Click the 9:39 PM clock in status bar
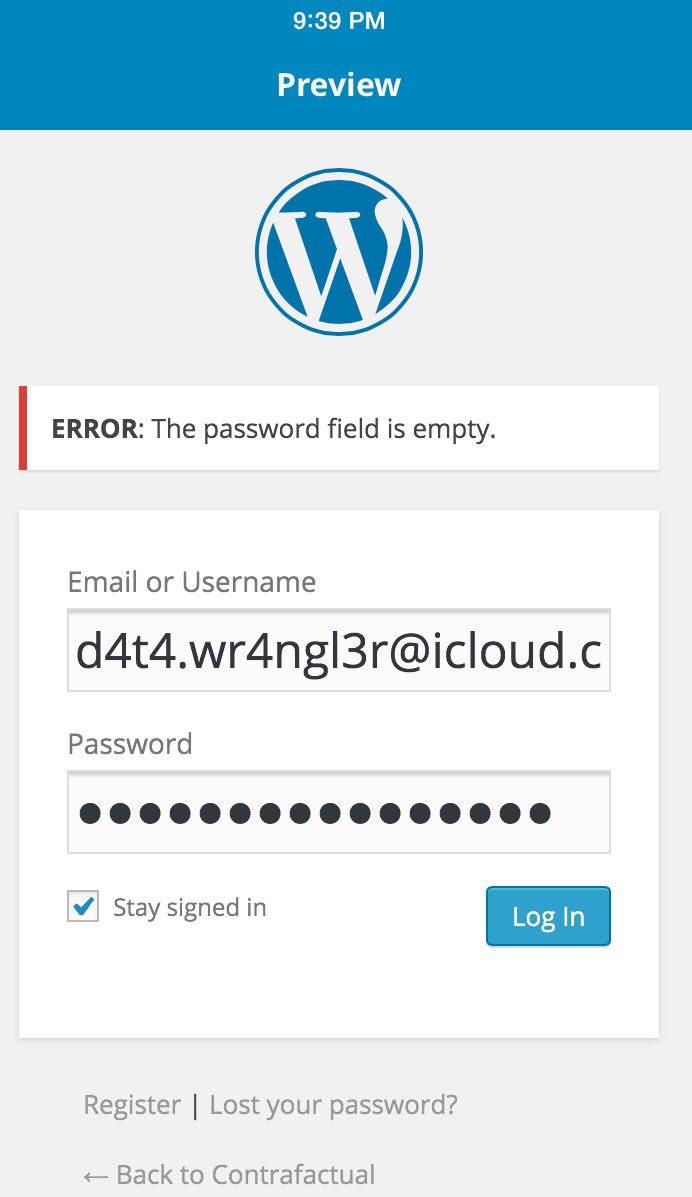692x1197 pixels. [339, 21]
